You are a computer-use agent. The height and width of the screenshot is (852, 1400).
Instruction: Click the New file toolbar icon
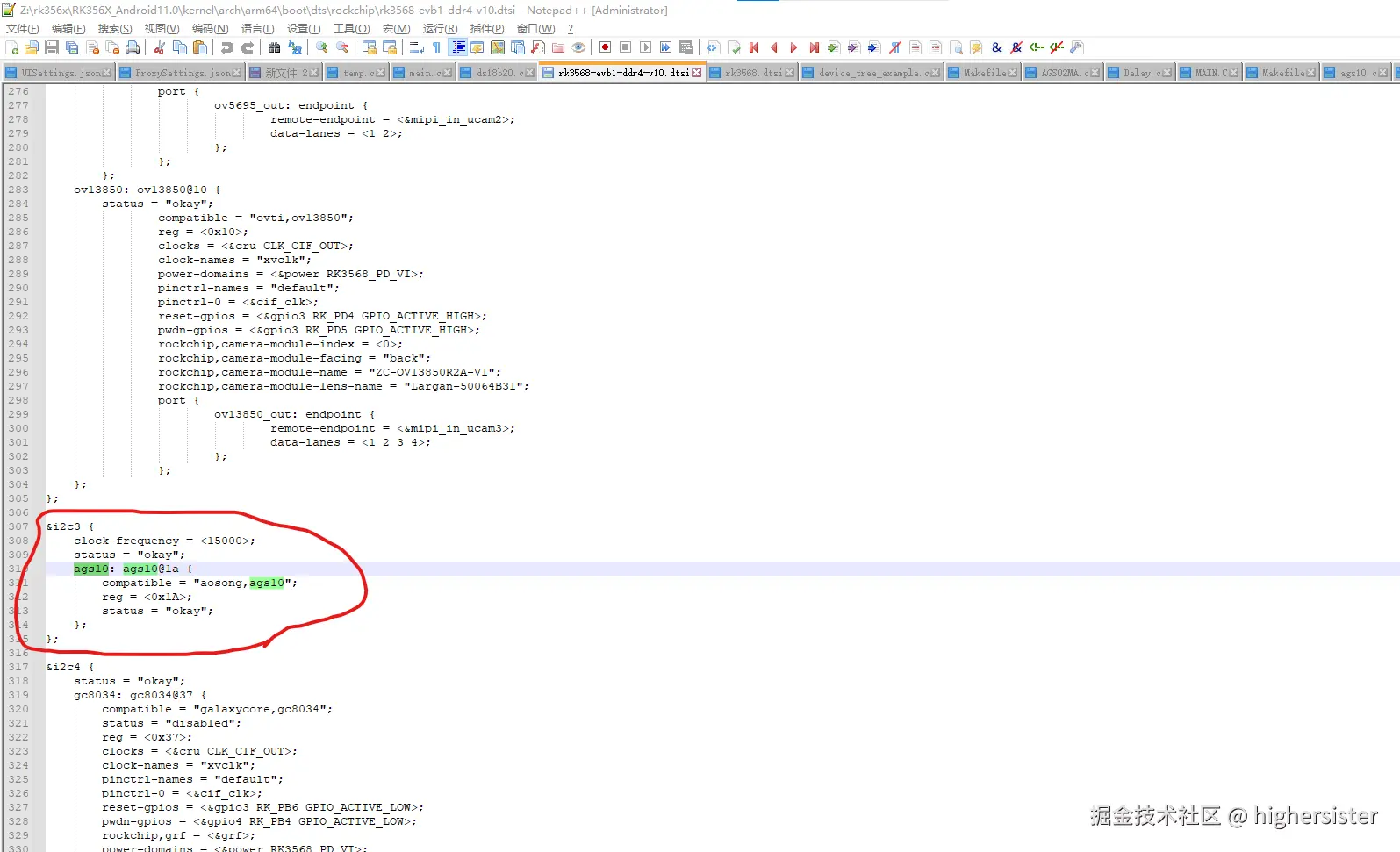(x=11, y=47)
